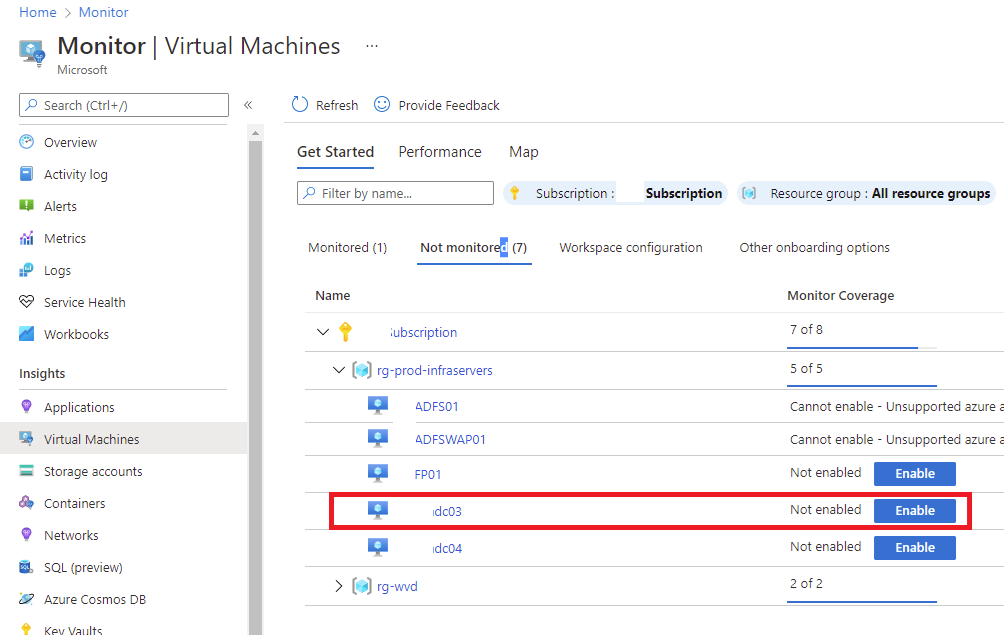Switch to the Map tab
This screenshot has width=1004, height=635.
point(524,152)
